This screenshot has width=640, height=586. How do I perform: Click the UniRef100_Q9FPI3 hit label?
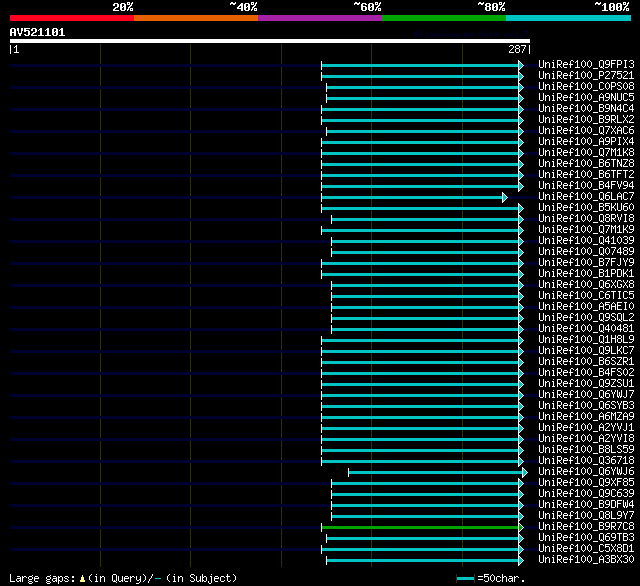[586, 64]
